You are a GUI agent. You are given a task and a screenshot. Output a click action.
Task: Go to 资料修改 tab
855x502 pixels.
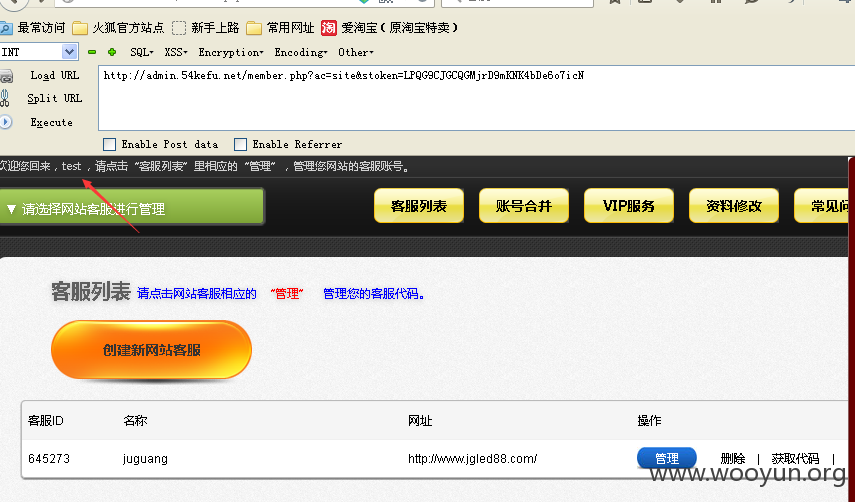pyautogui.click(x=734, y=205)
